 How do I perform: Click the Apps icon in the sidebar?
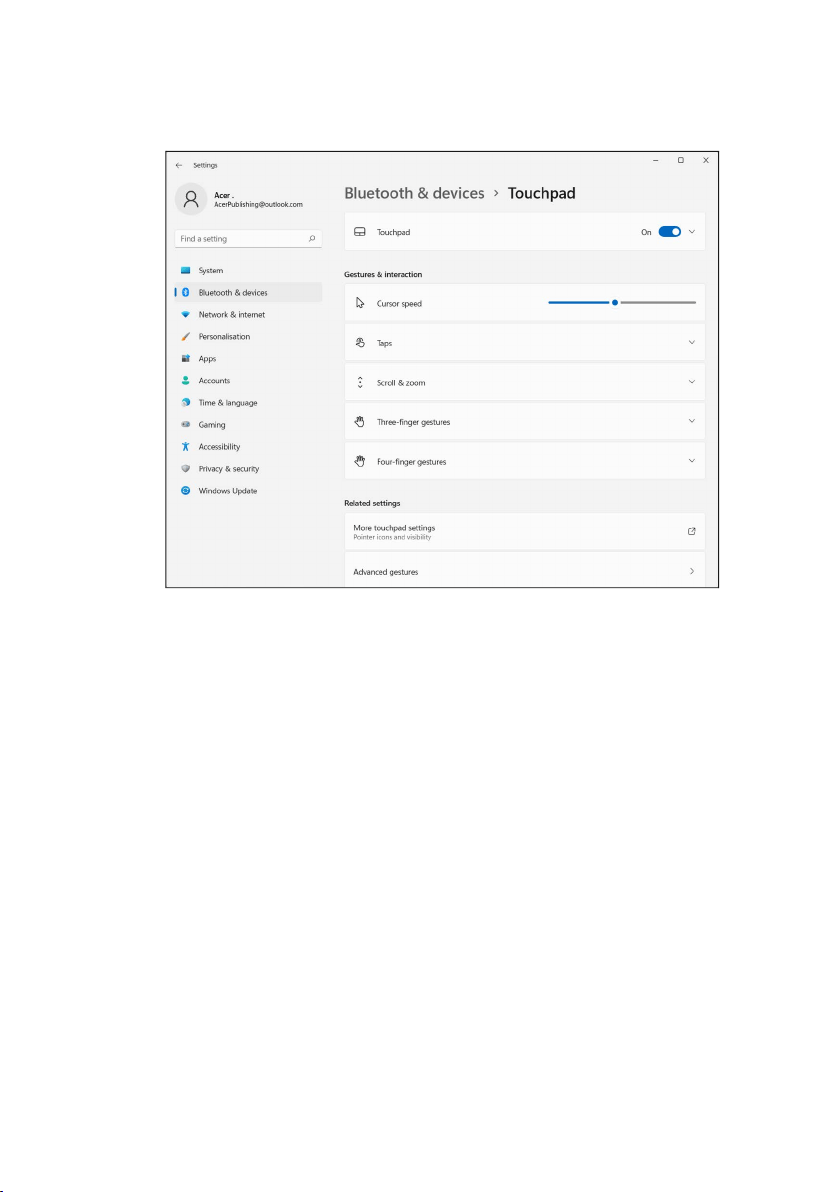(185, 358)
